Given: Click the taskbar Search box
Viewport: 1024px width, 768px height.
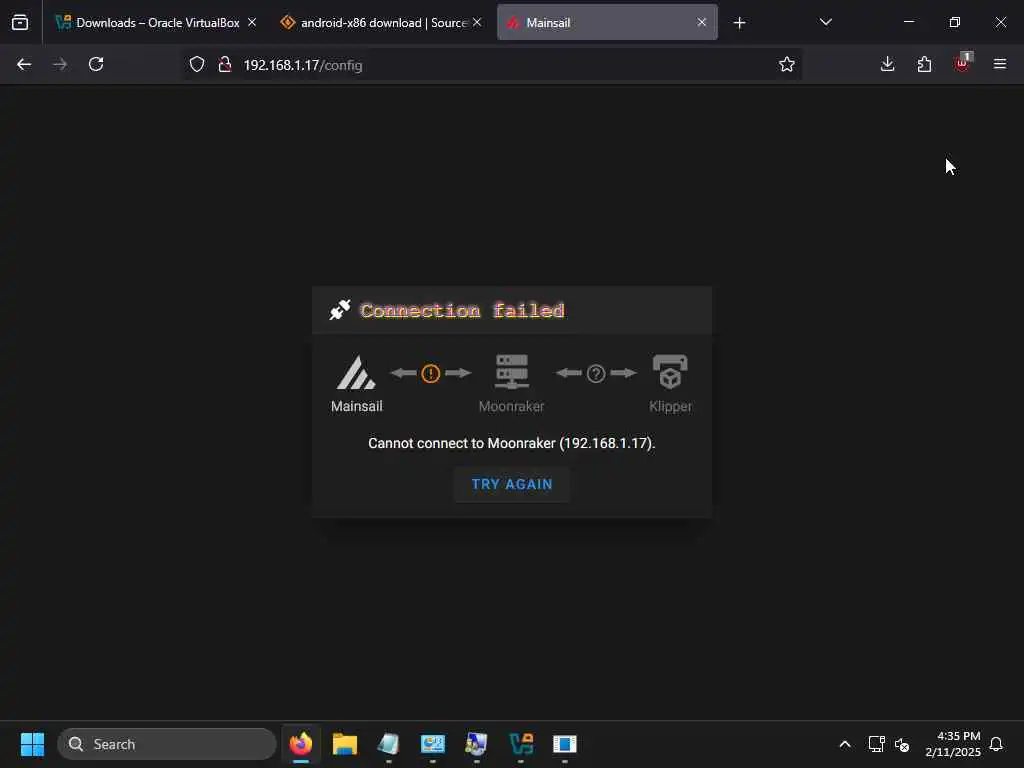Looking at the screenshot, I should pos(167,744).
